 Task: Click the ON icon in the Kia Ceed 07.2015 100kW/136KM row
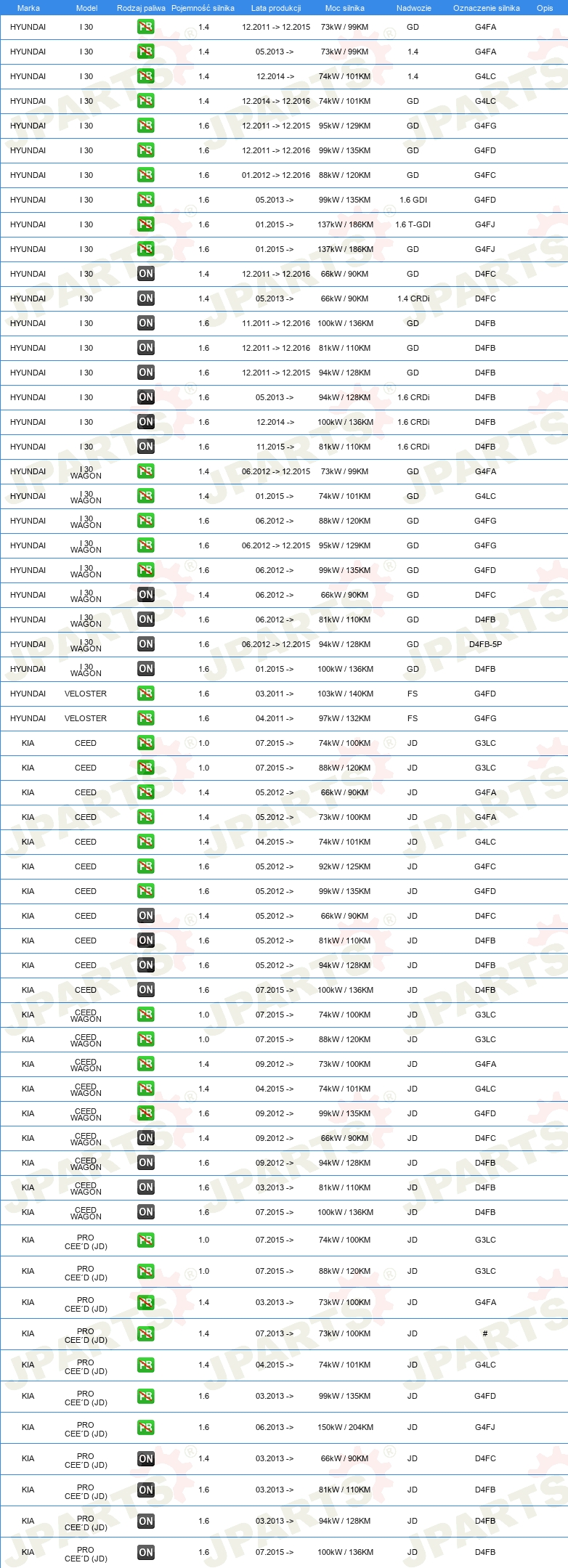[146, 990]
